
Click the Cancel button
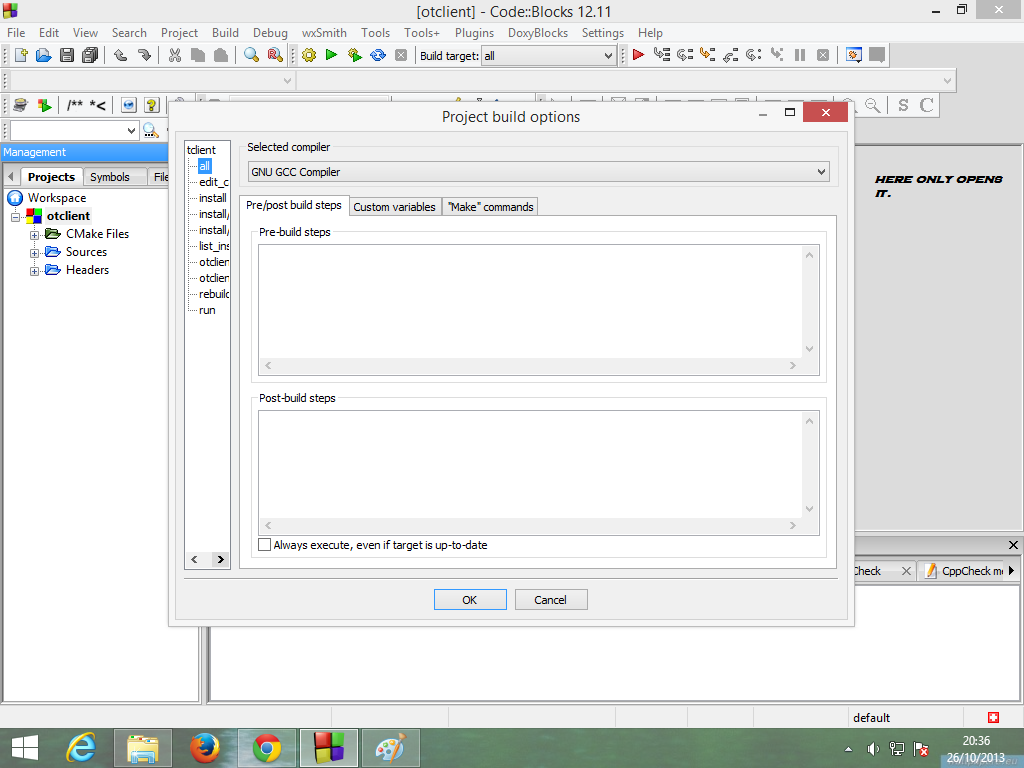tap(551, 600)
